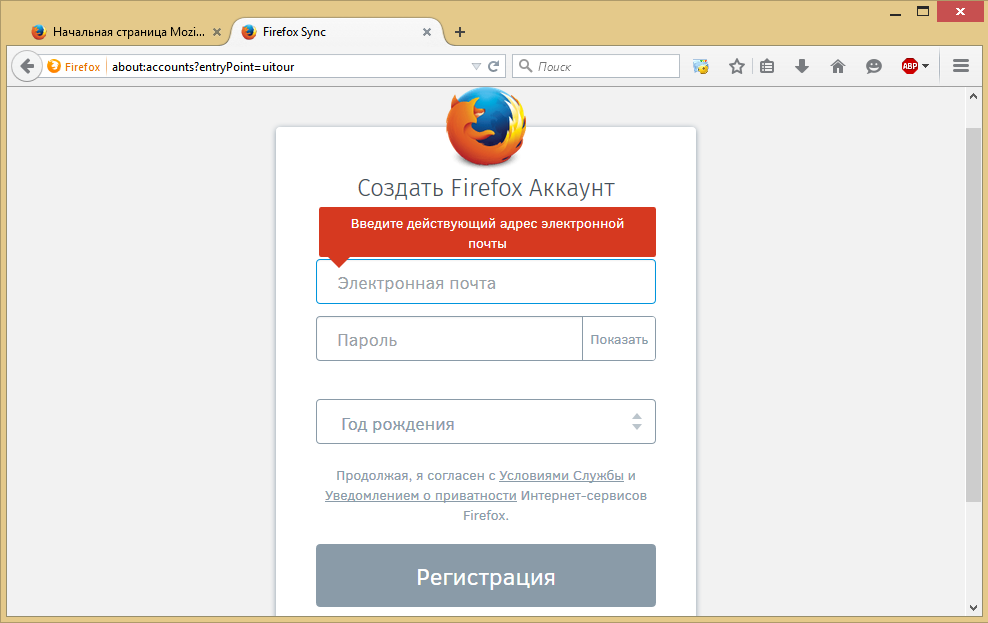Click the Adblock Plus ABP icon
Image resolution: width=988 pixels, height=623 pixels.
(x=909, y=67)
